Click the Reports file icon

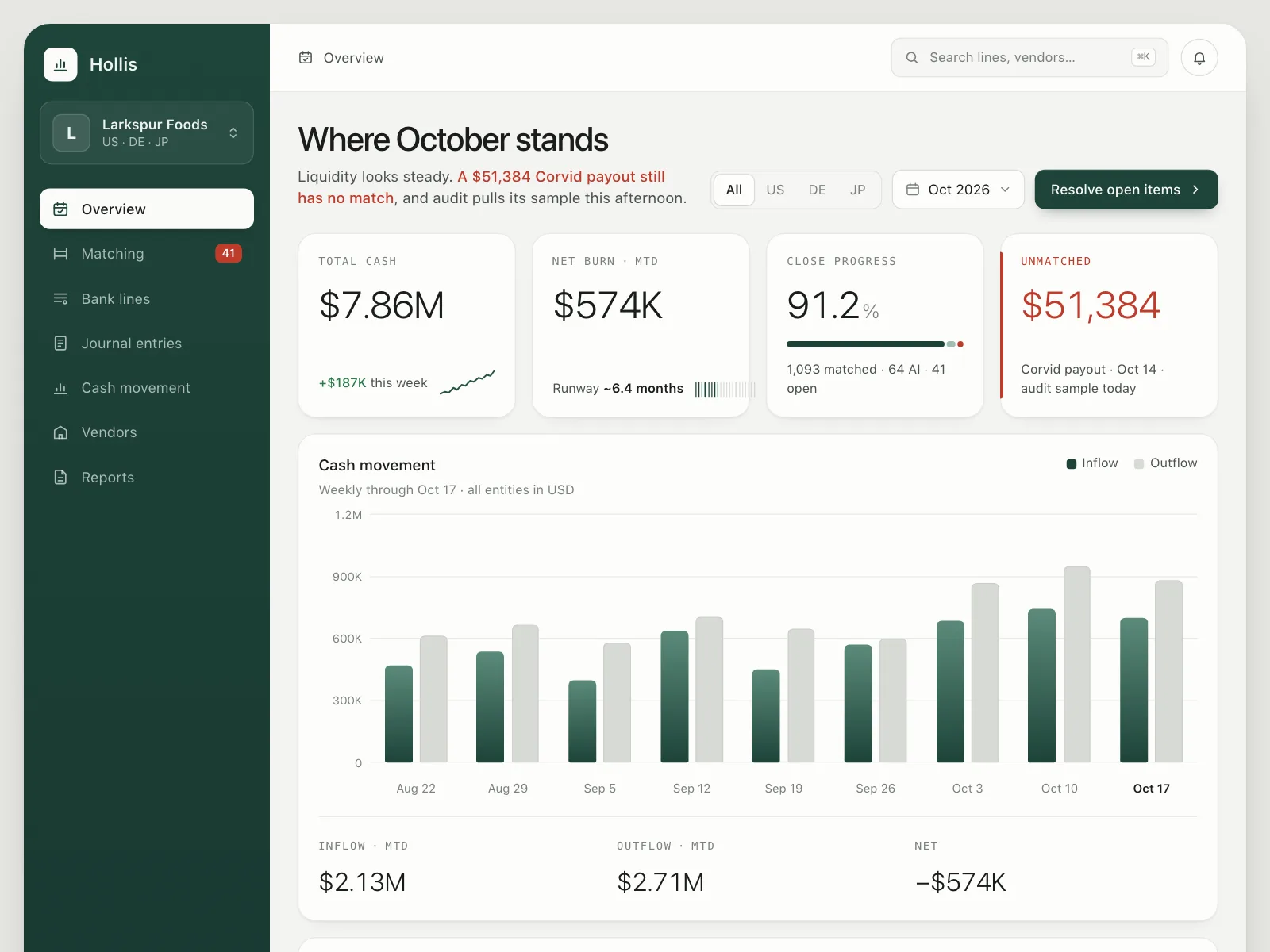click(x=60, y=478)
